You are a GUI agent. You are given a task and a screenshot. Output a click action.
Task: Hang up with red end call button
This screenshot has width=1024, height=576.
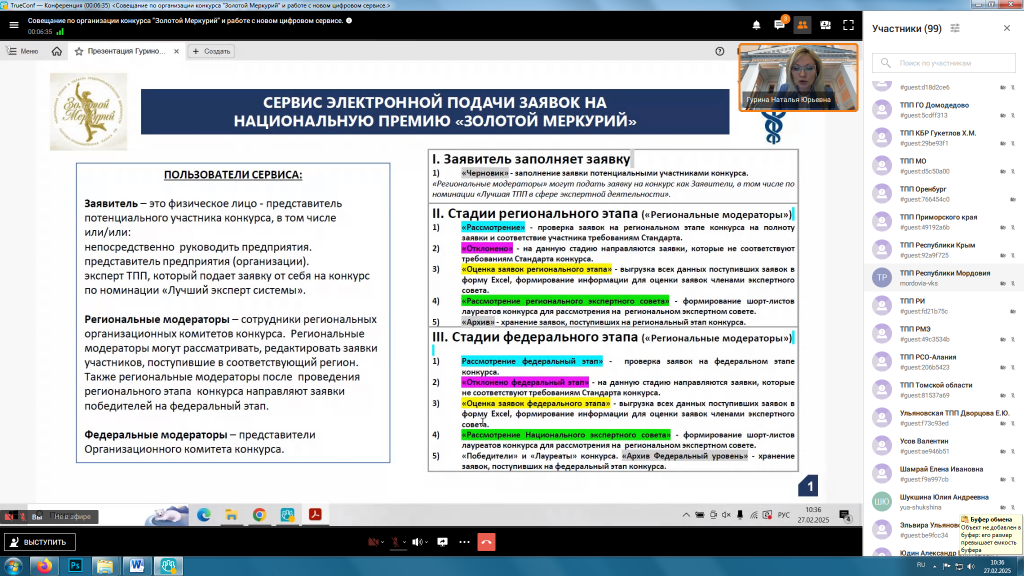pos(486,541)
